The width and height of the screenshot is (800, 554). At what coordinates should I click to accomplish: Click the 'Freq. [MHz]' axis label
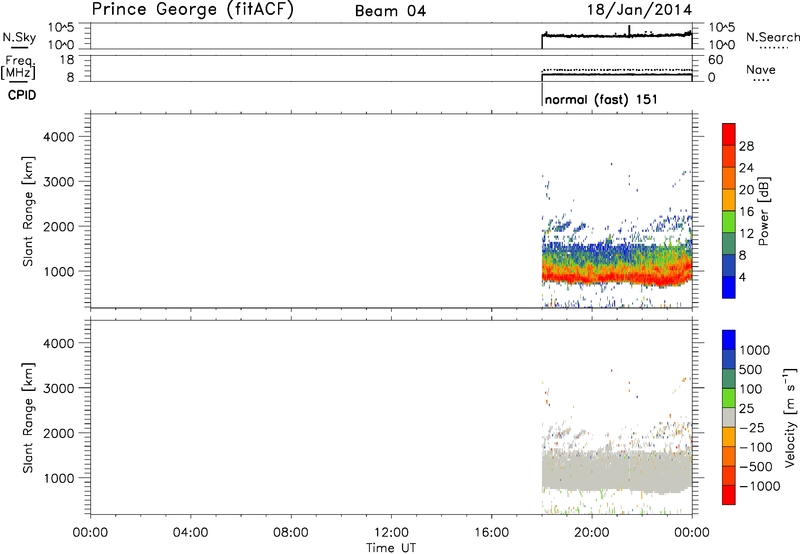click(20, 68)
